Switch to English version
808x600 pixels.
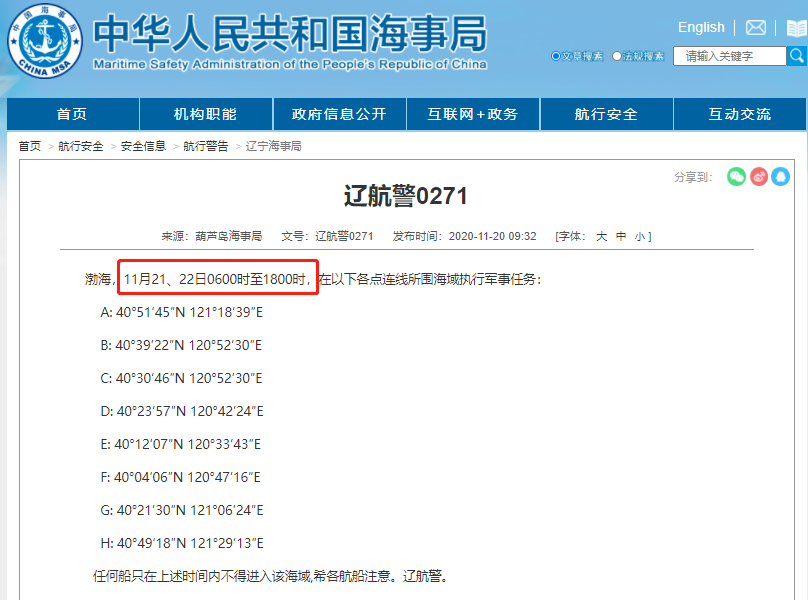(701, 27)
